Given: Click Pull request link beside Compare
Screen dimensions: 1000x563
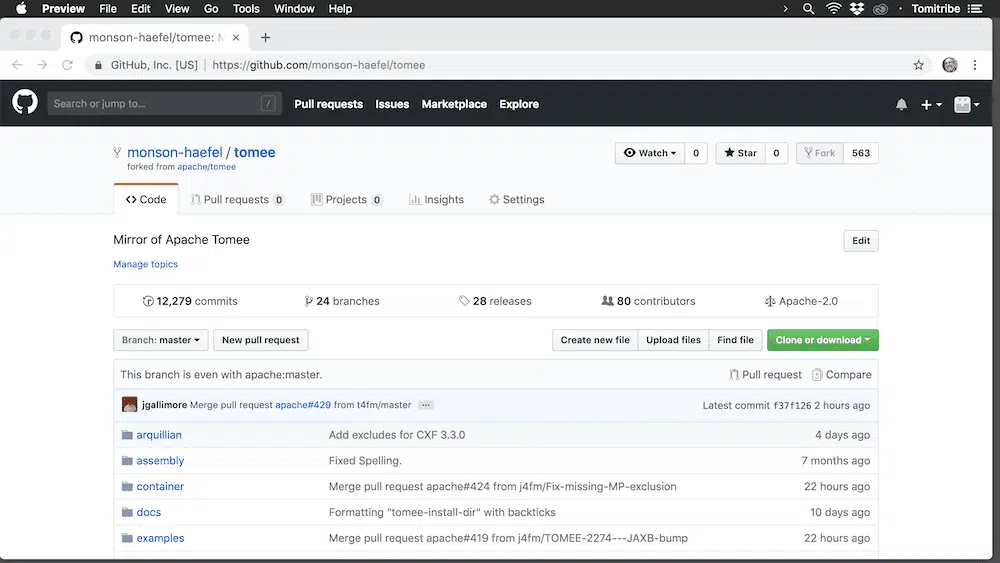Looking at the screenshot, I should coord(765,375).
